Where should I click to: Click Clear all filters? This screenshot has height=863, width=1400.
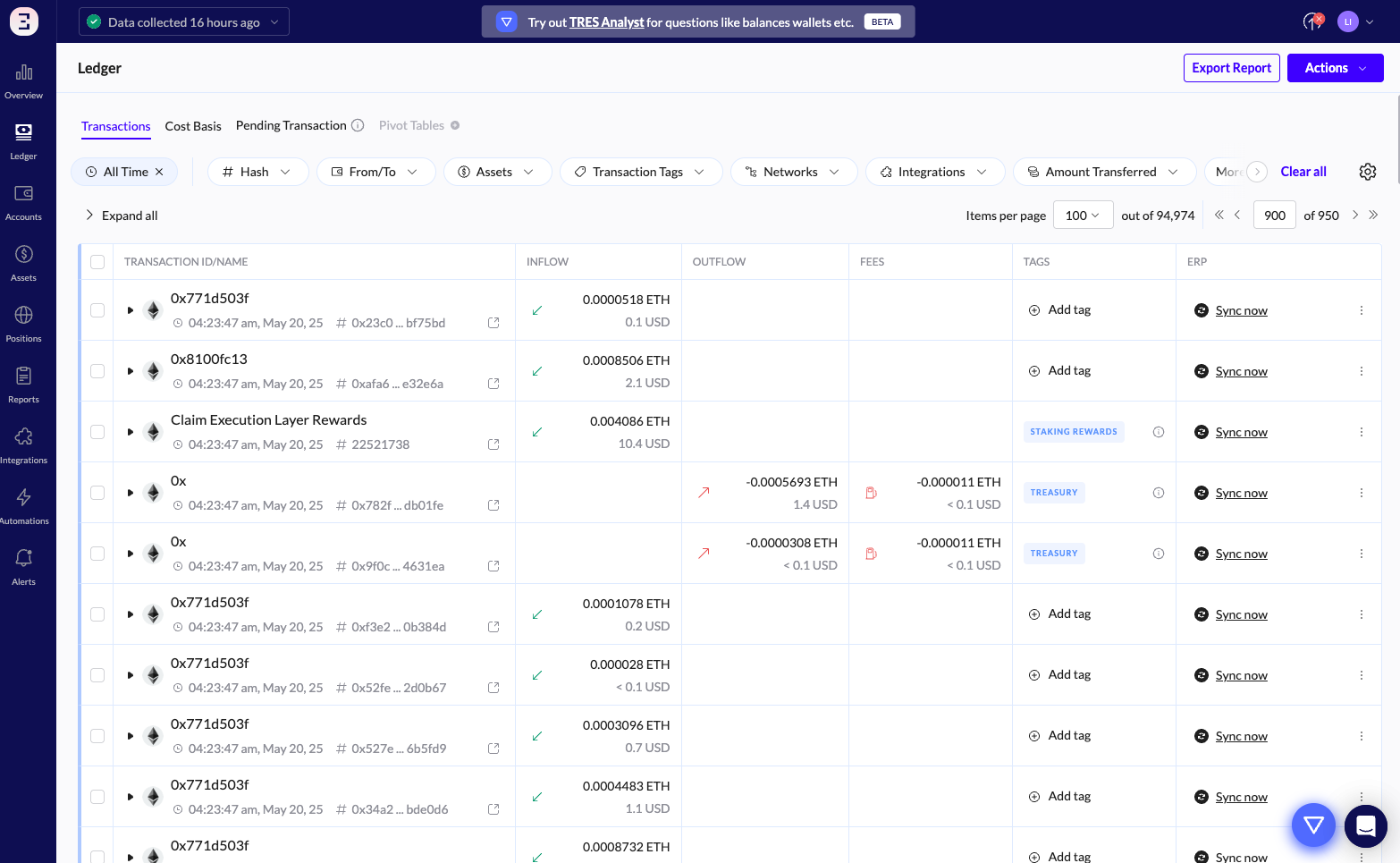1303,172
